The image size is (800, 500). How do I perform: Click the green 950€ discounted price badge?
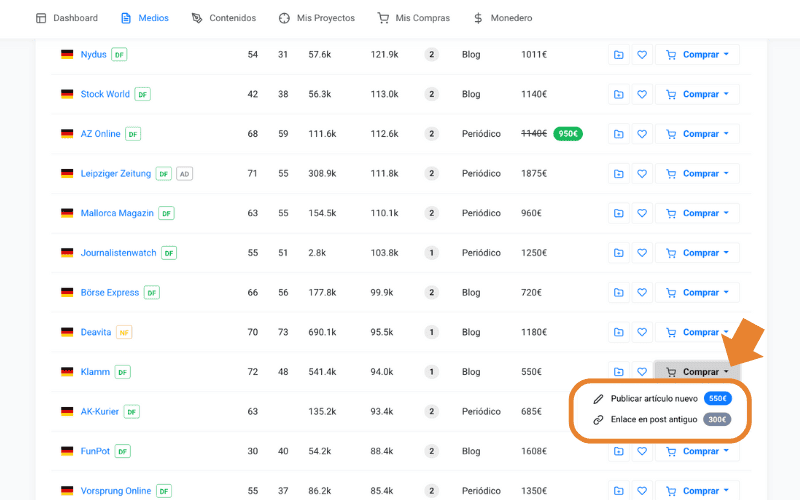click(x=568, y=134)
